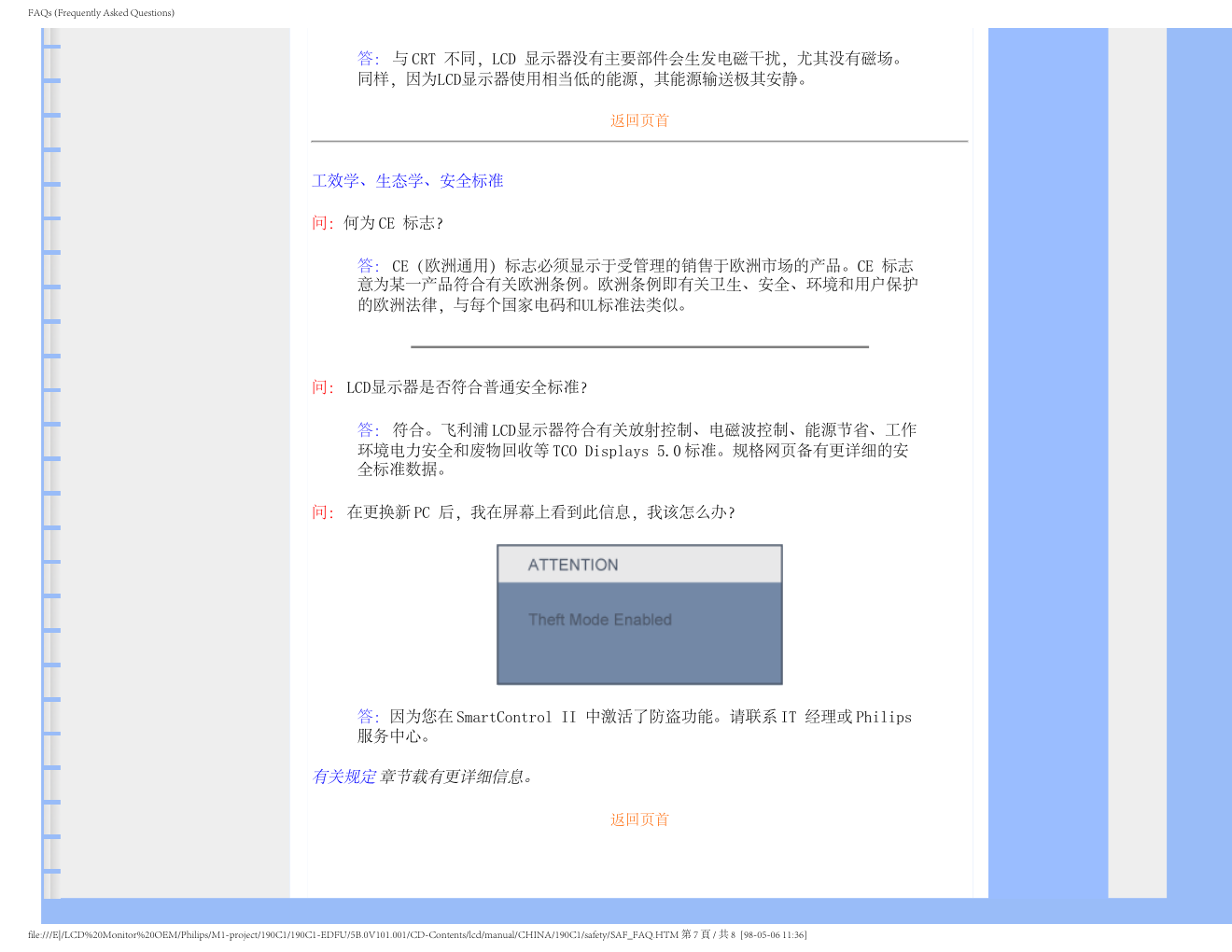Click the 章节载有更详细信息 italic text

pos(455,777)
